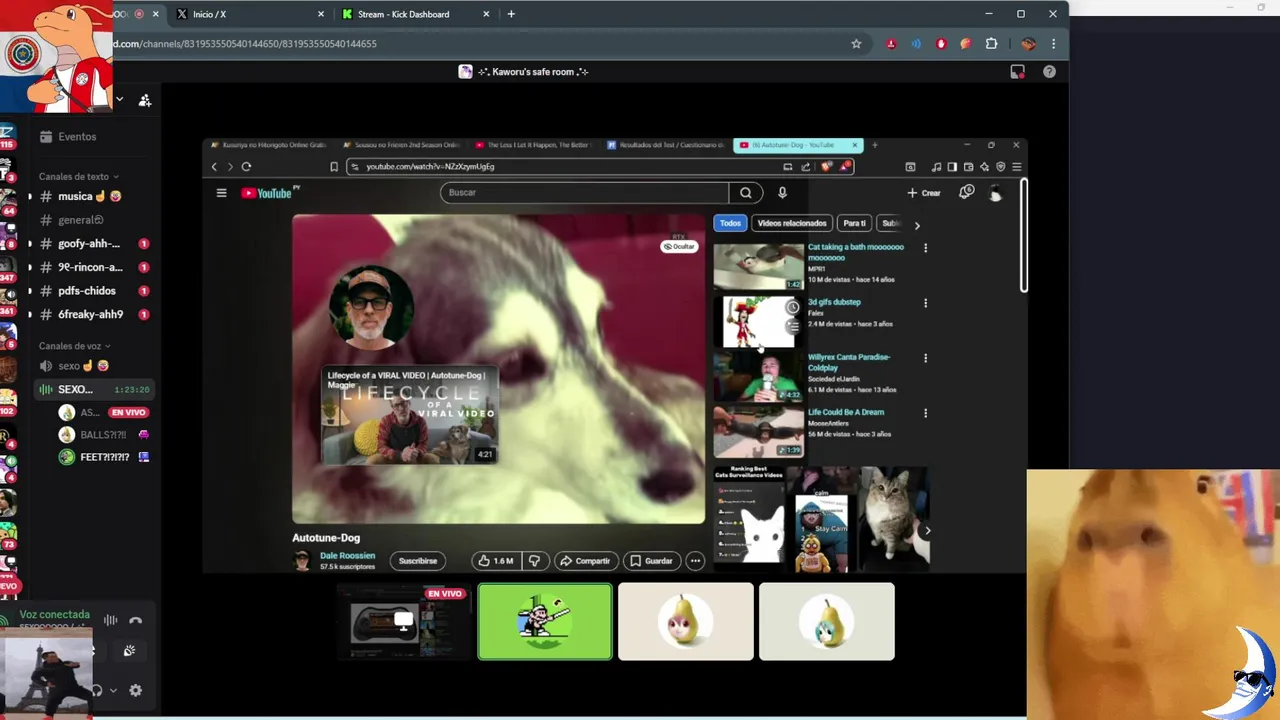Open more actions ellipsis below video

click(x=695, y=561)
